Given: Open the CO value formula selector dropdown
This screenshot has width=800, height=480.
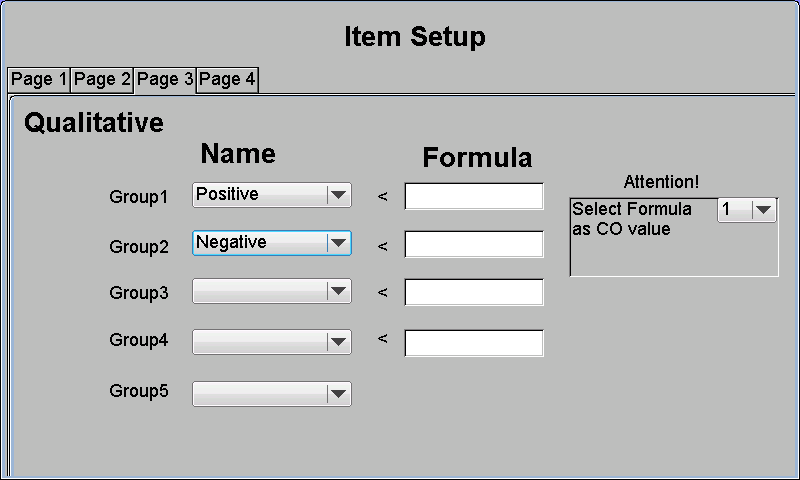Looking at the screenshot, I should click(747, 210).
